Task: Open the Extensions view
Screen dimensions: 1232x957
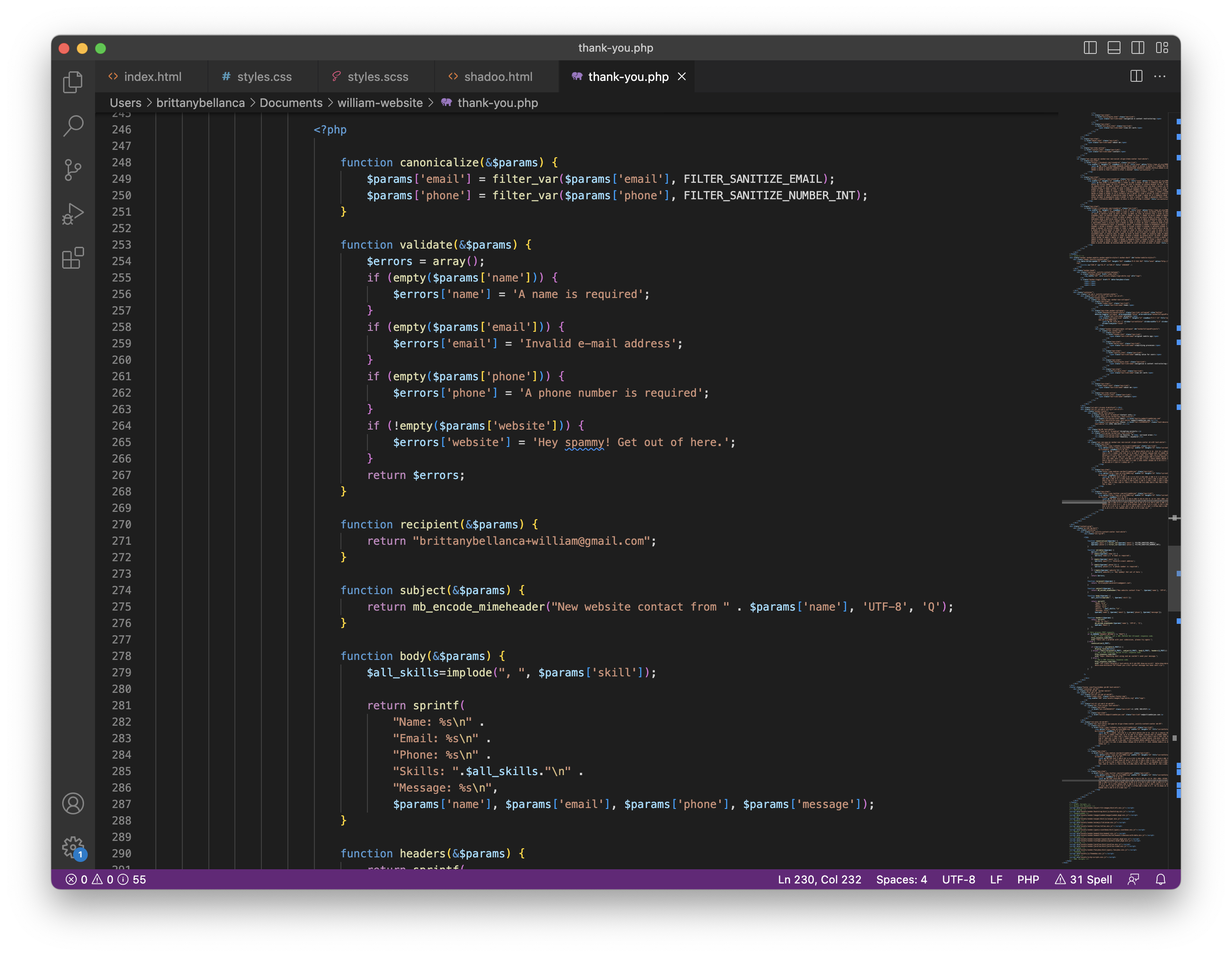Action: point(73,258)
